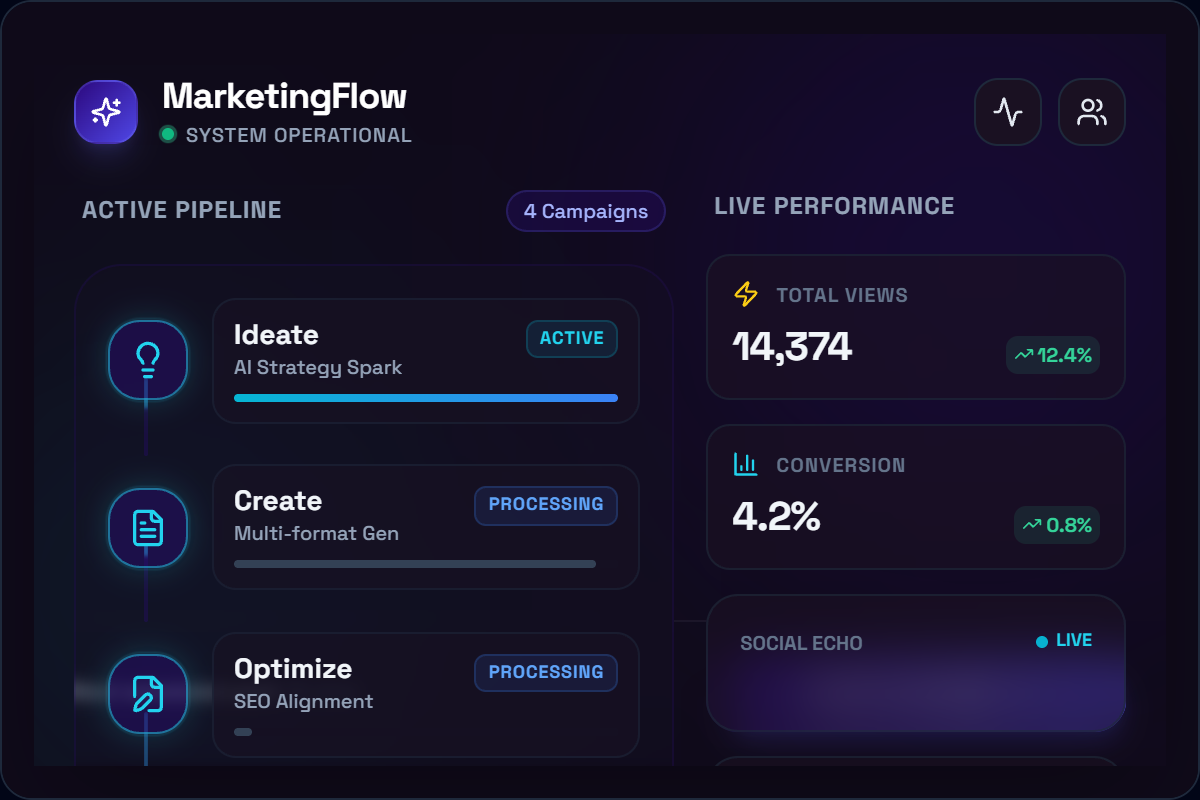Open the users icon button
Viewport: 1200px width, 800px height.
[1092, 112]
